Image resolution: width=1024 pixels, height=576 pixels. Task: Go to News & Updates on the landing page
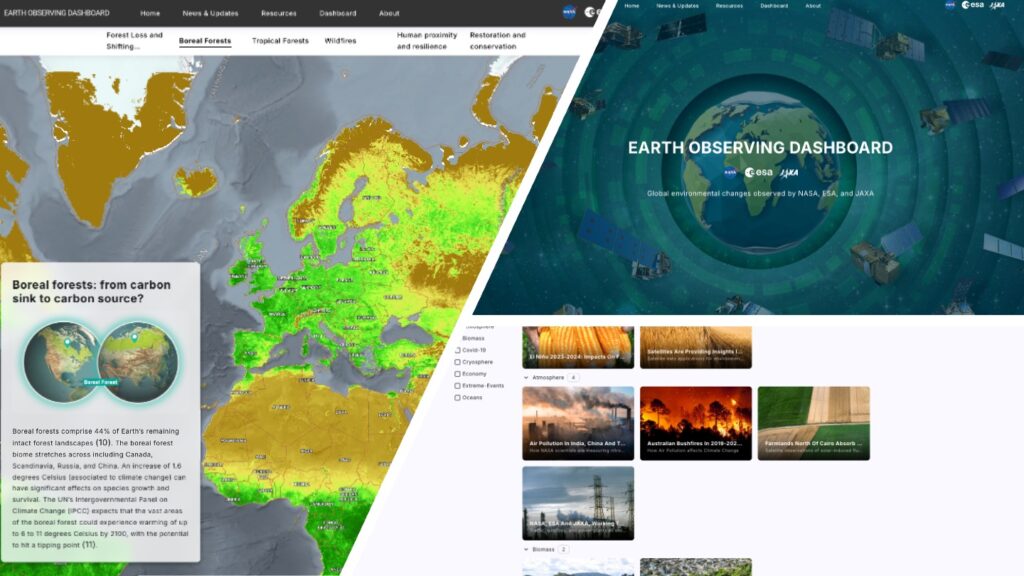point(677,6)
